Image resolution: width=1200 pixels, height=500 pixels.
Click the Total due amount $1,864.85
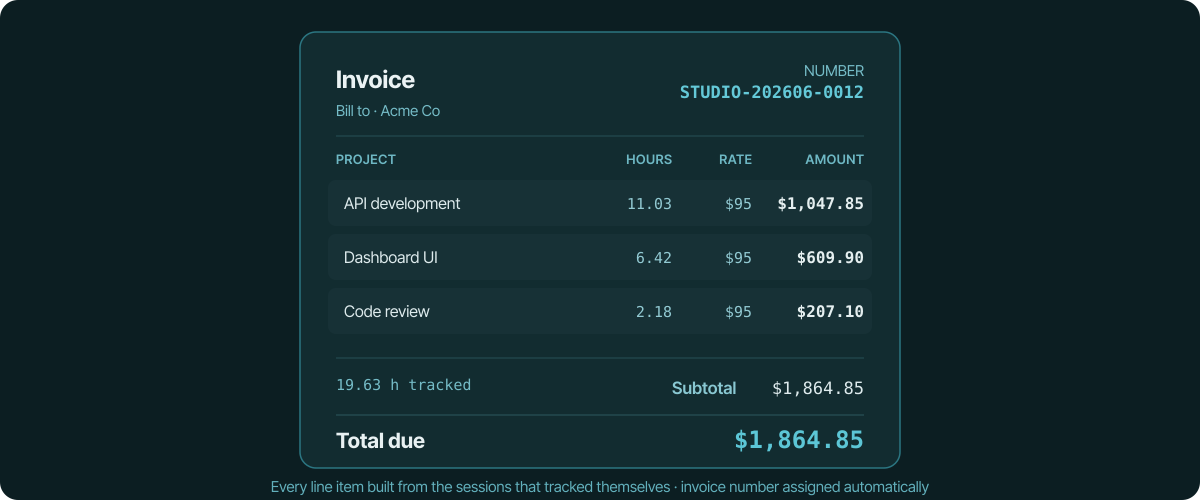click(799, 440)
